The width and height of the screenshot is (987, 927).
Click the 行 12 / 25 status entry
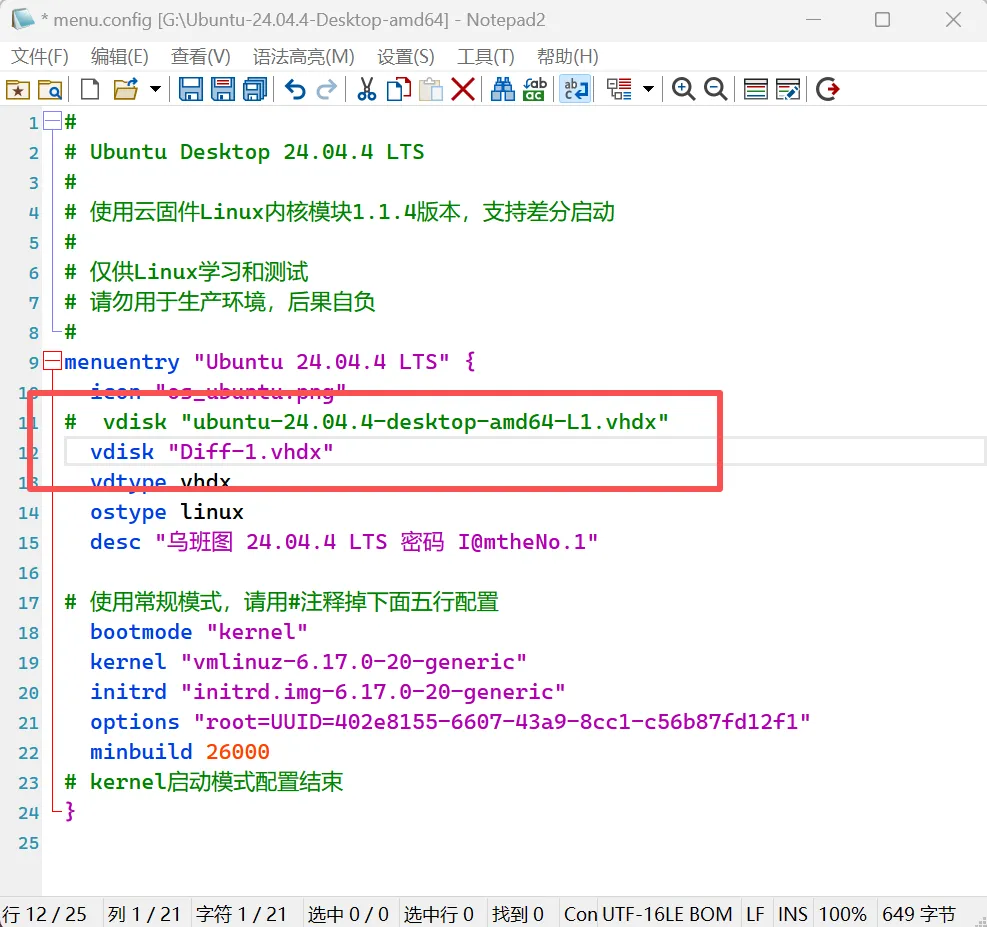coord(44,914)
